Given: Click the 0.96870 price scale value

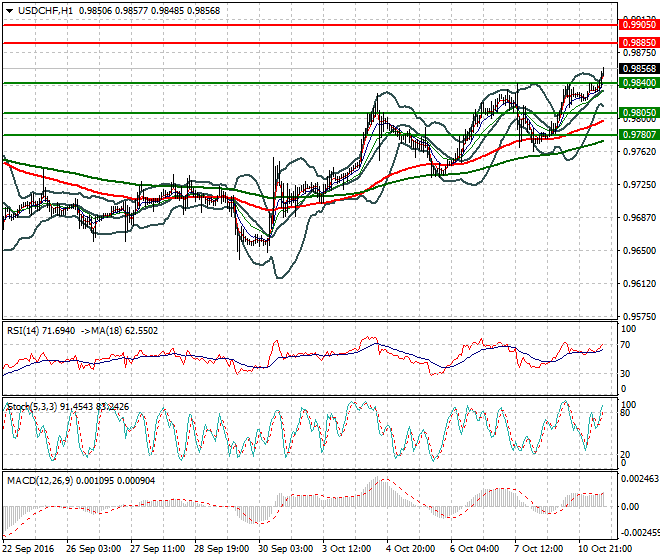Looking at the screenshot, I should point(639,218).
